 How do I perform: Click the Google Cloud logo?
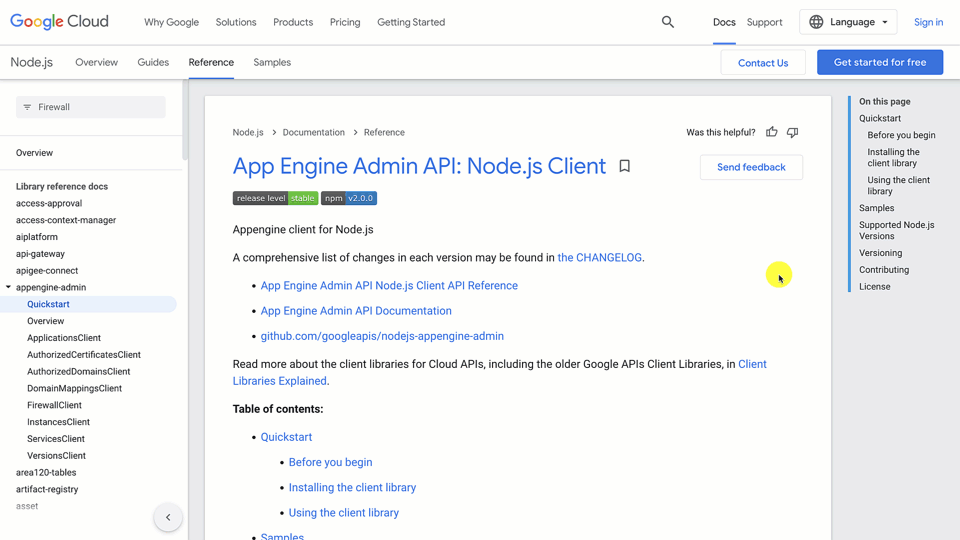click(60, 21)
